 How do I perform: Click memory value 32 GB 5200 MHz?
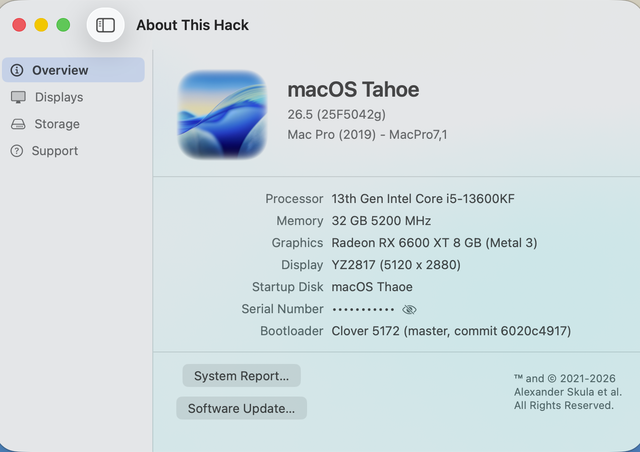coord(381,221)
